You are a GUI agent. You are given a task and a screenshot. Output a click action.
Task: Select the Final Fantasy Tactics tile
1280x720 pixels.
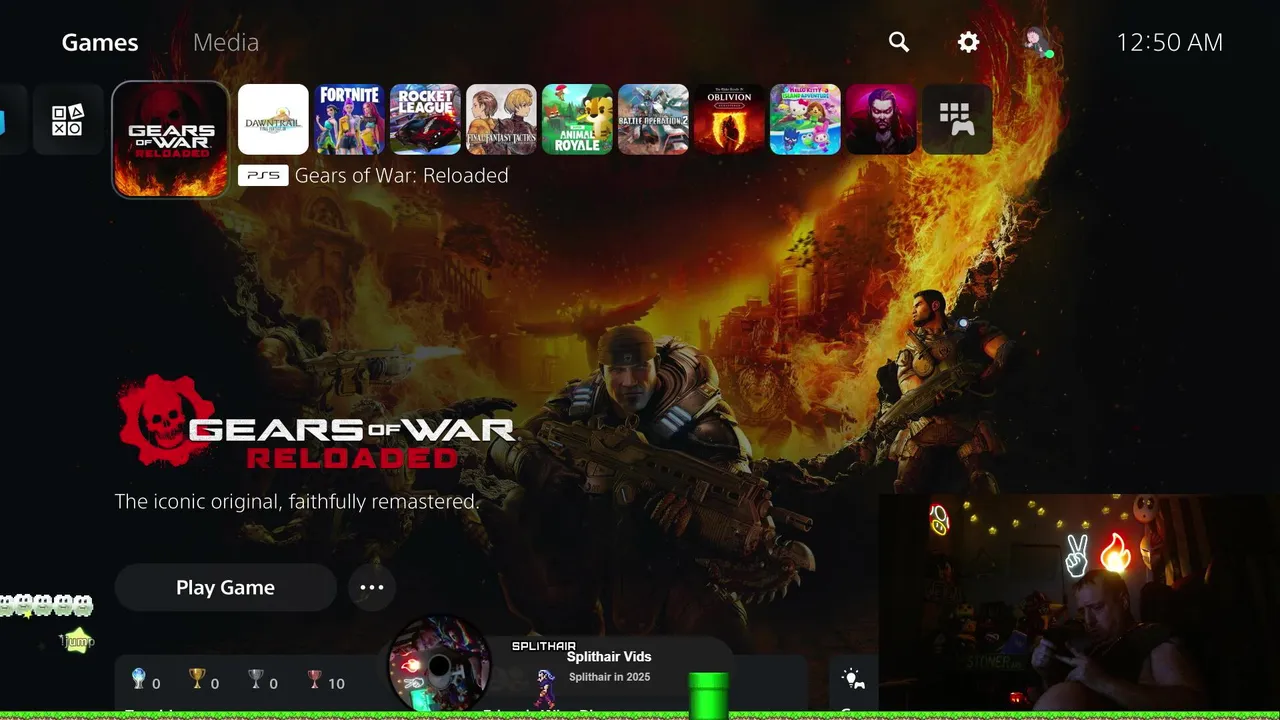pyautogui.click(x=501, y=119)
